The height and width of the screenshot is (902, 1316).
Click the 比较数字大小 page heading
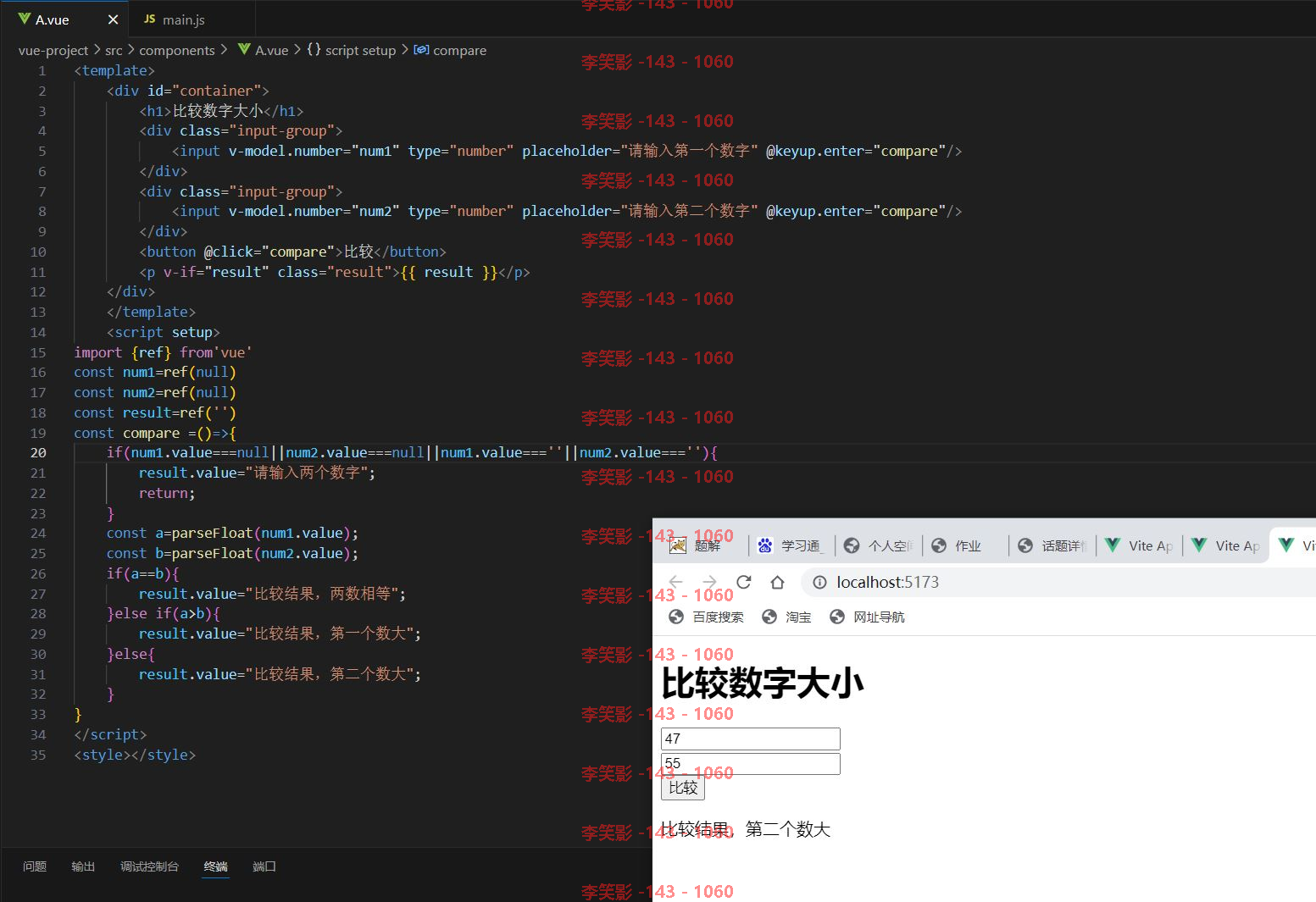[x=762, y=683]
